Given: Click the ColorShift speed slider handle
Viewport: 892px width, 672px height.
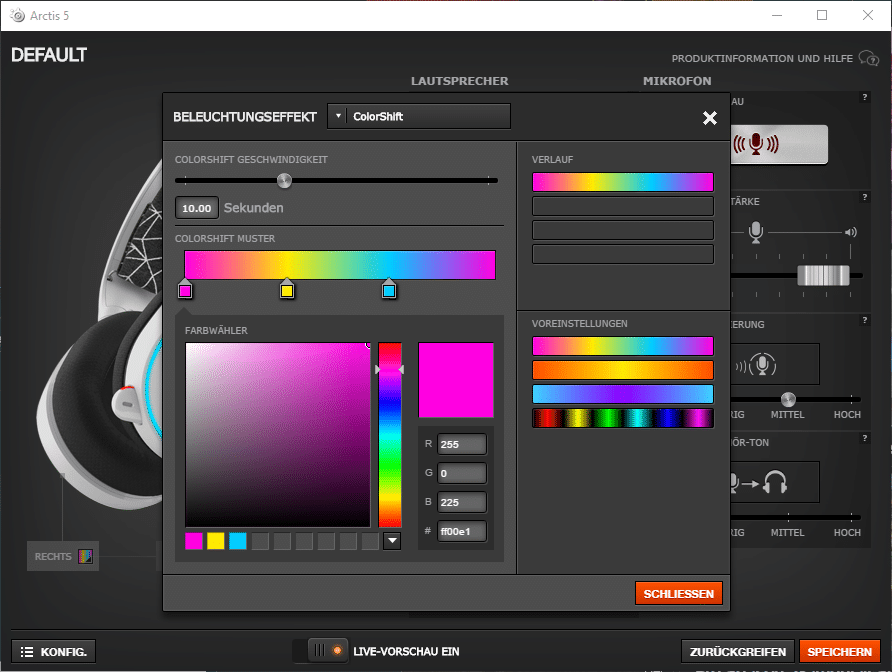Looking at the screenshot, I should (x=284, y=181).
